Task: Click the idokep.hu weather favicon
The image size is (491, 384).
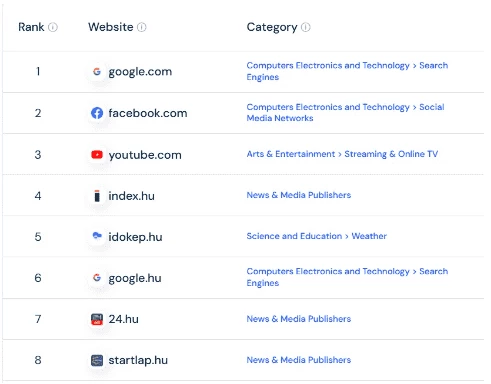Action: point(97,236)
